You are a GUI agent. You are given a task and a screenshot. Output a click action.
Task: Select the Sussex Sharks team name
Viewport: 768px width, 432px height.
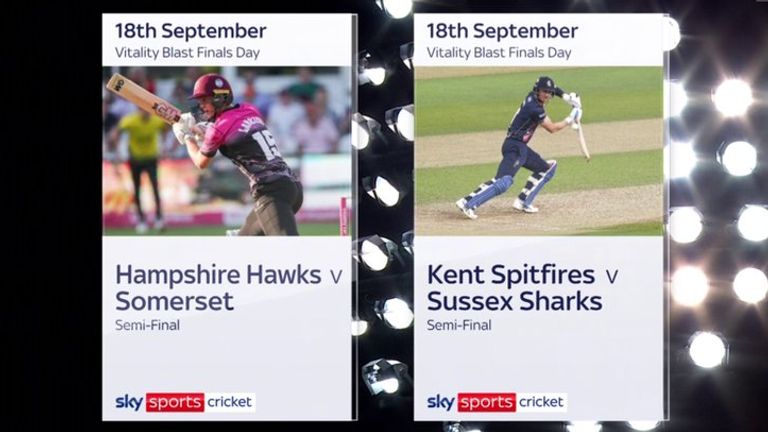tap(515, 301)
